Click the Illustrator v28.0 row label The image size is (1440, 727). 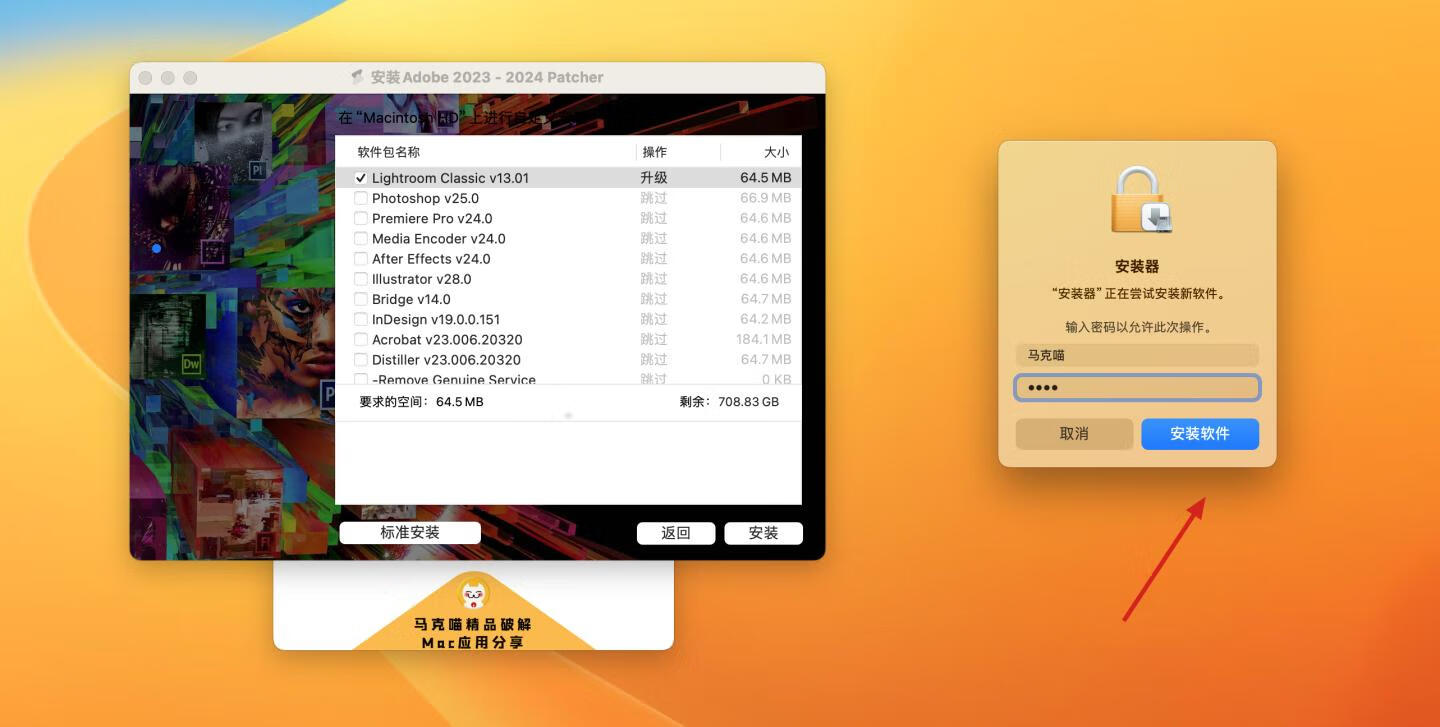click(x=422, y=279)
